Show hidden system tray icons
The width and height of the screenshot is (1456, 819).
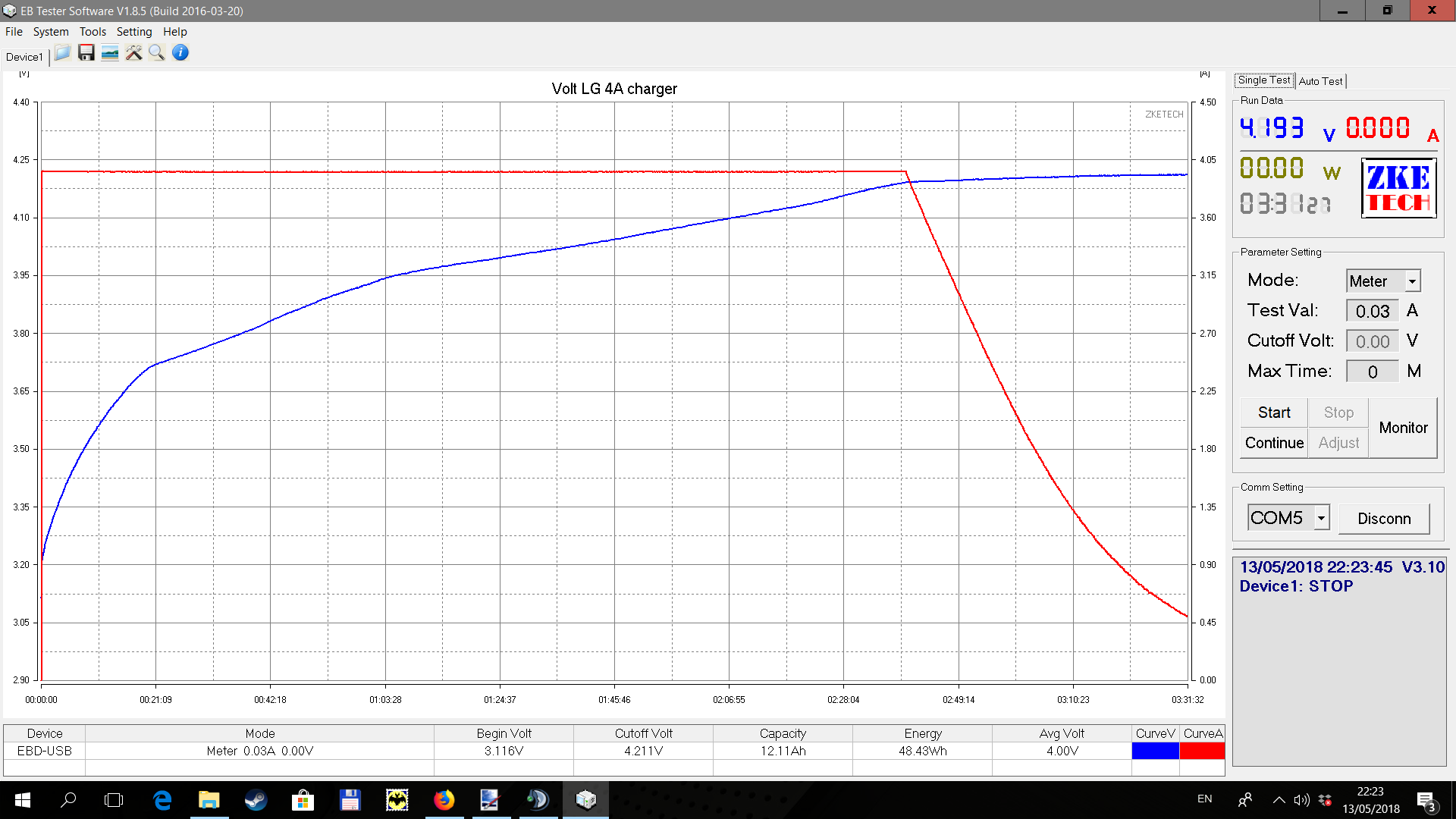point(1279,799)
